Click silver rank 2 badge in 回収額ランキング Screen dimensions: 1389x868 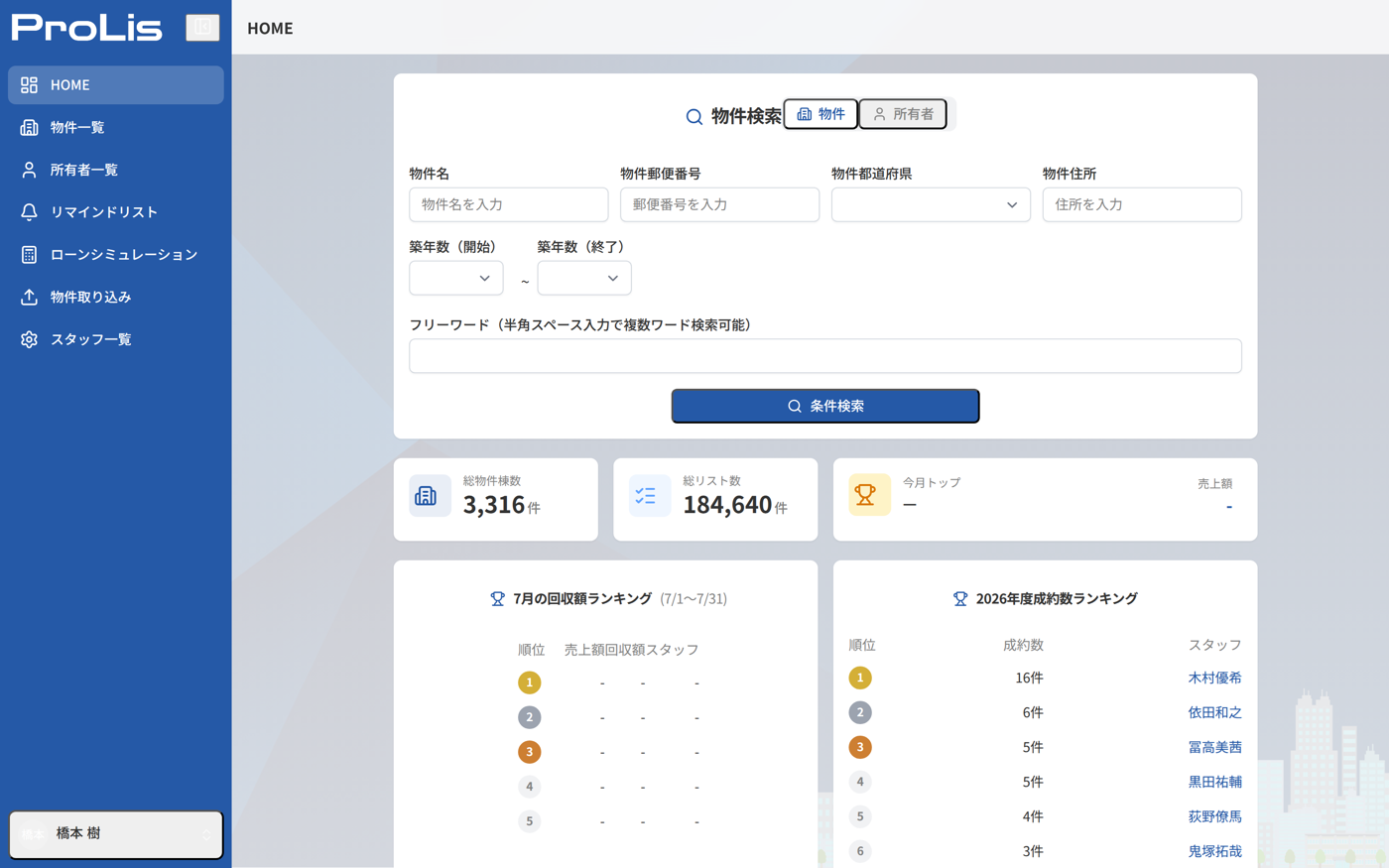point(530,717)
